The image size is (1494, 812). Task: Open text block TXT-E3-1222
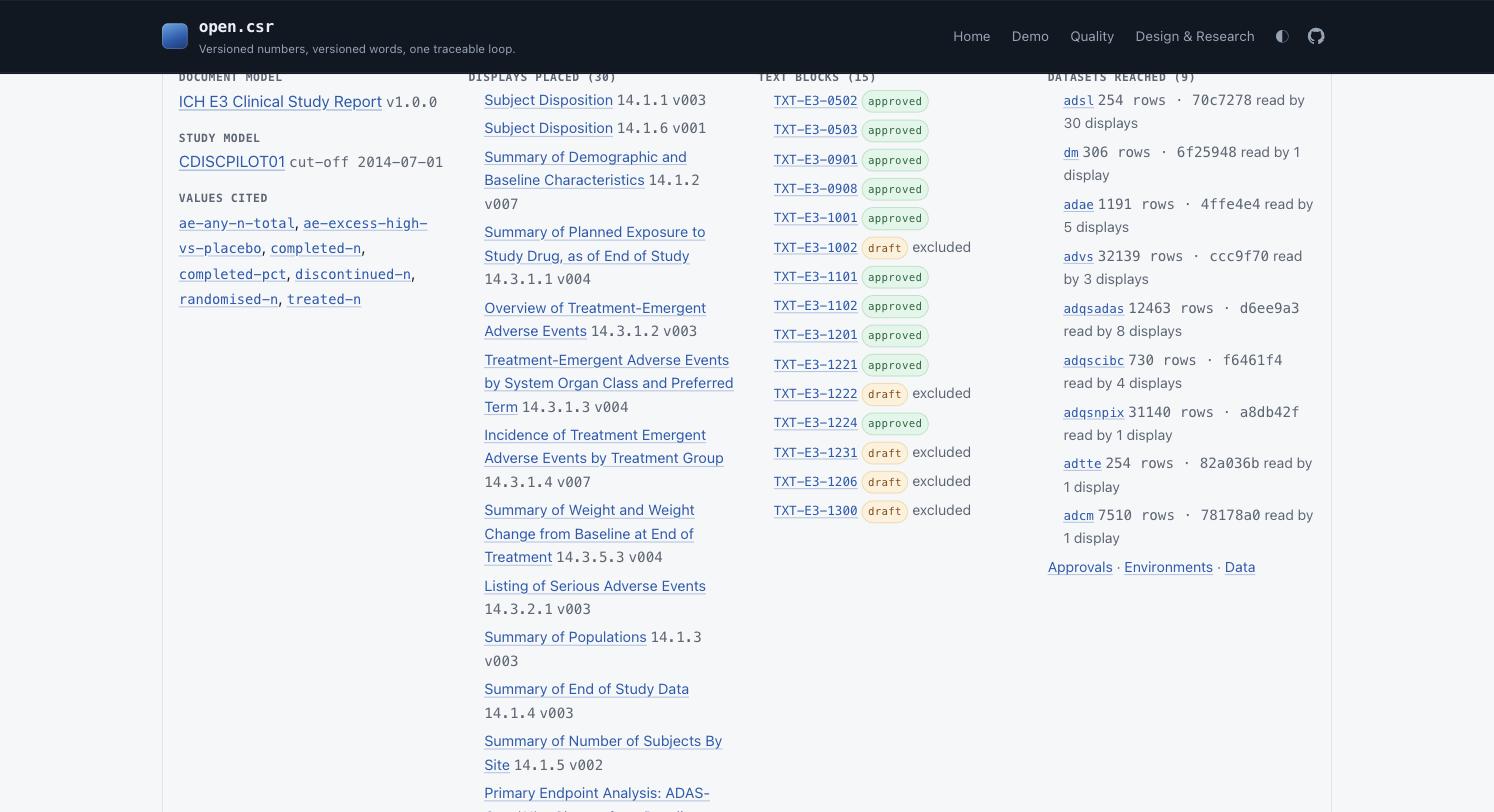click(x=815, y=393)
